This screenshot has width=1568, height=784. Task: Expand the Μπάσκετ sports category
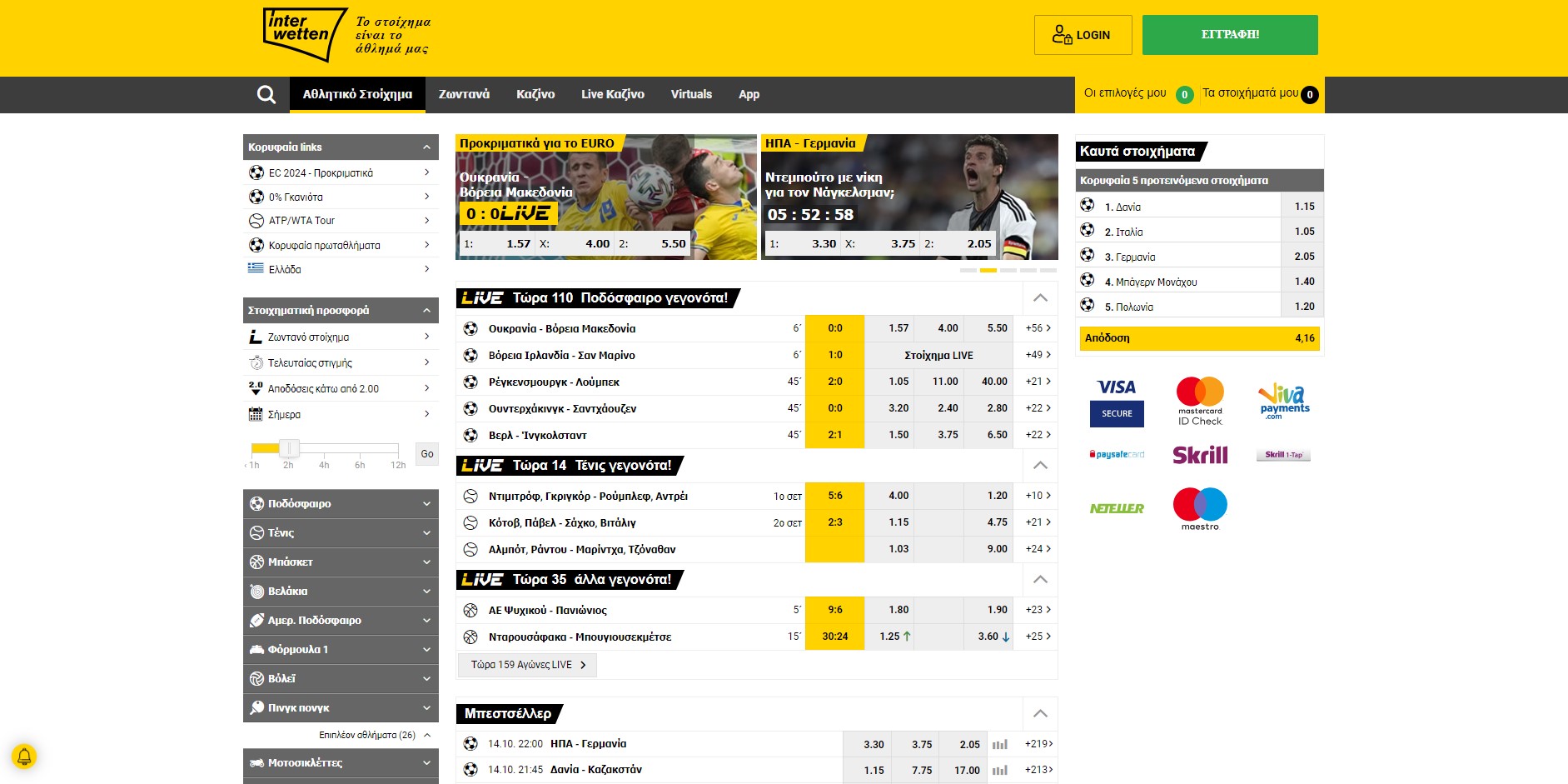pos(341,562)
